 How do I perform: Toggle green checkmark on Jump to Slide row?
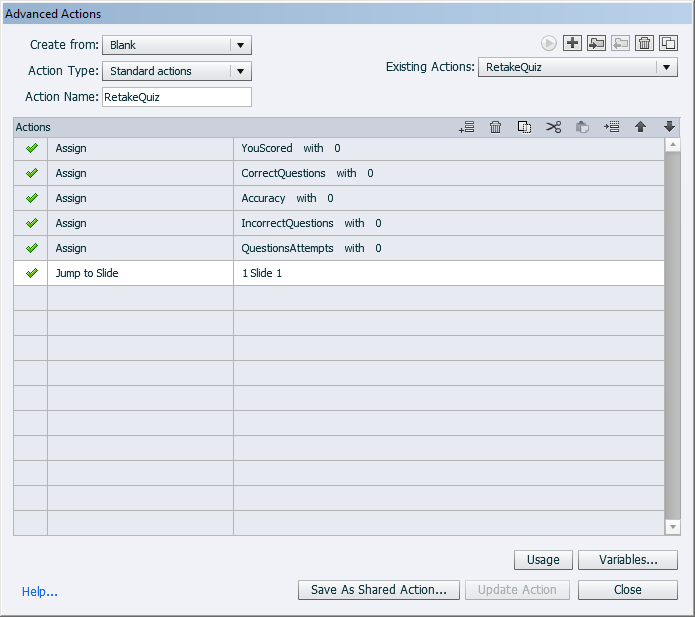[x=31, y=273]
